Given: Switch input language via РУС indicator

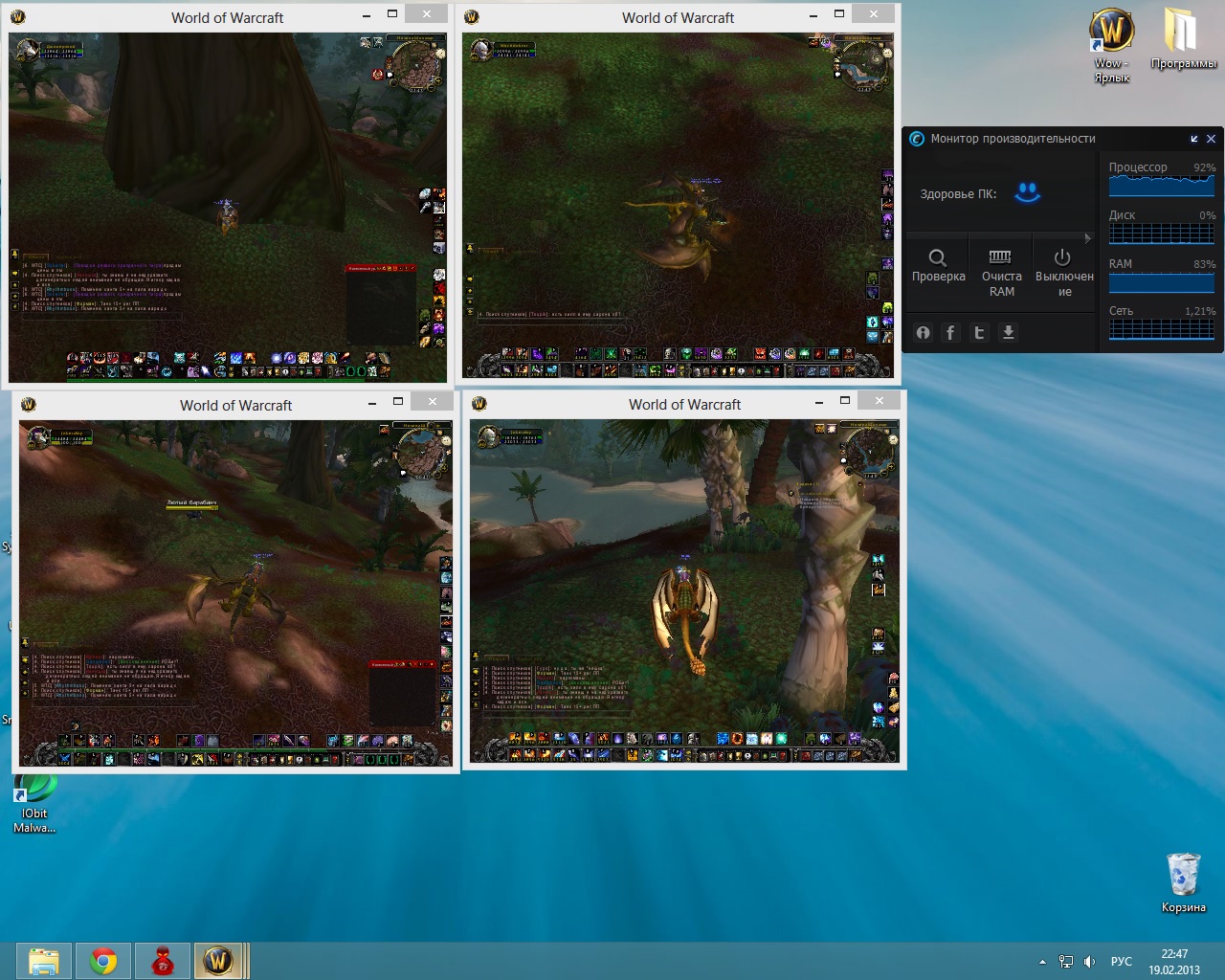Looking at the screenshot, I should (x=1121, y=962).
